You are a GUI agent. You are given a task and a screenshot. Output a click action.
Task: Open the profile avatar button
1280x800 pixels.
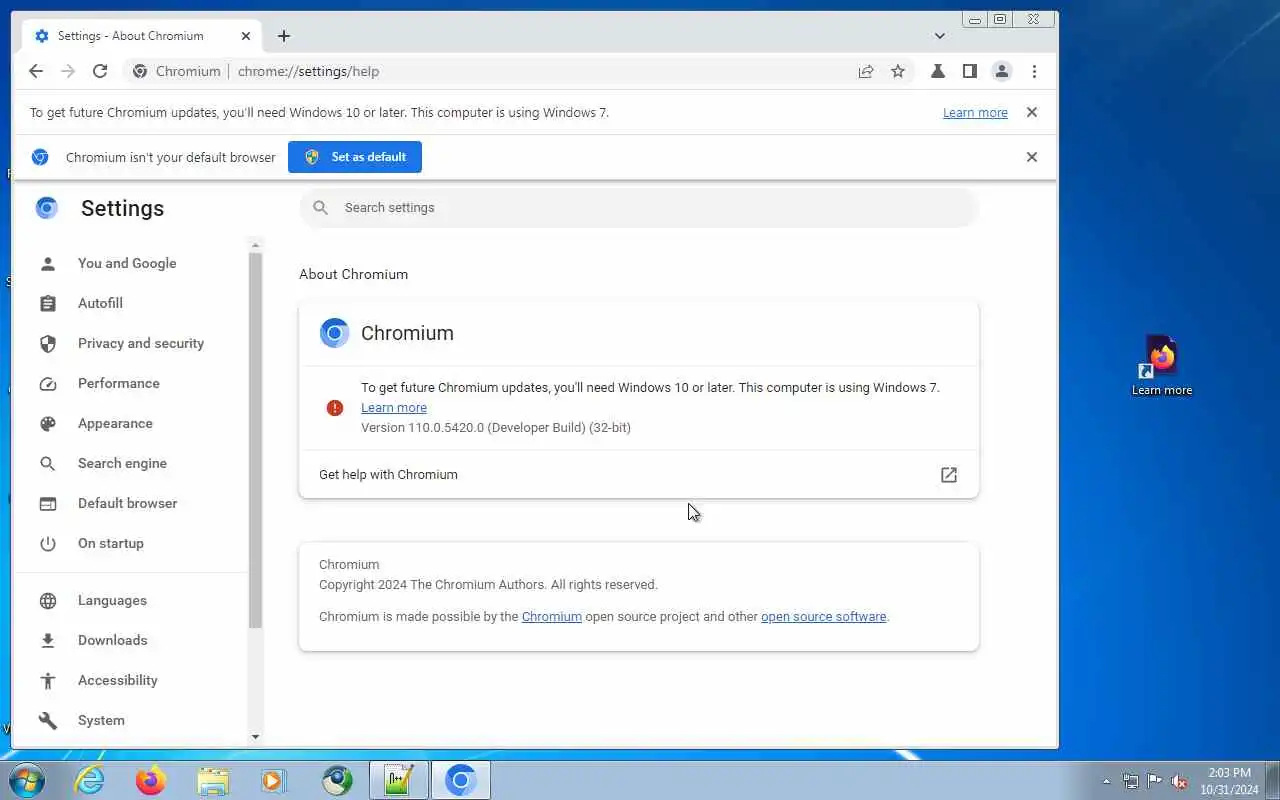pyautogui.click(x=1001, y=71)
